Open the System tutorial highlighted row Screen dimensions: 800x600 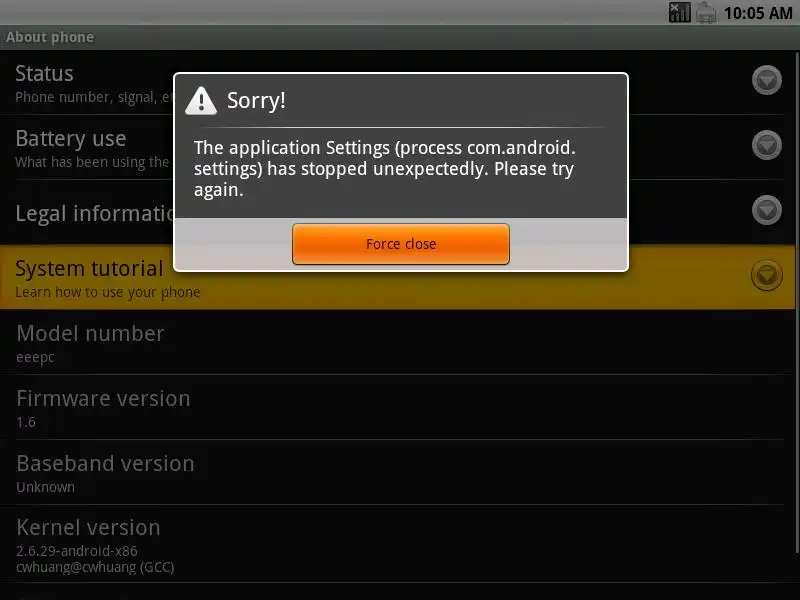[x=398, y=277]
